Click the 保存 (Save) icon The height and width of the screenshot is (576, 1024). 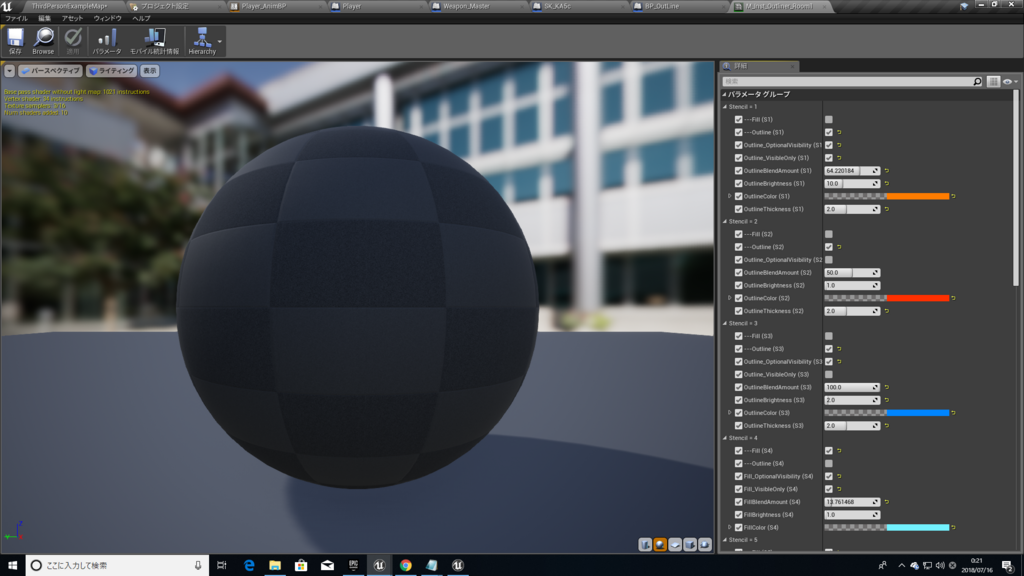[14, 40]
